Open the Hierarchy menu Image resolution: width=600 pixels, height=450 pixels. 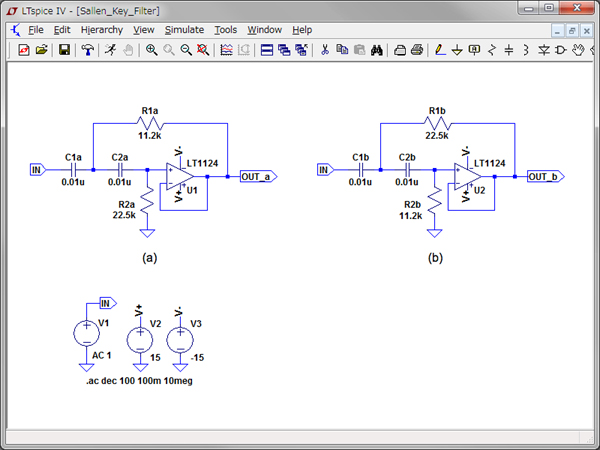(102, 30)
